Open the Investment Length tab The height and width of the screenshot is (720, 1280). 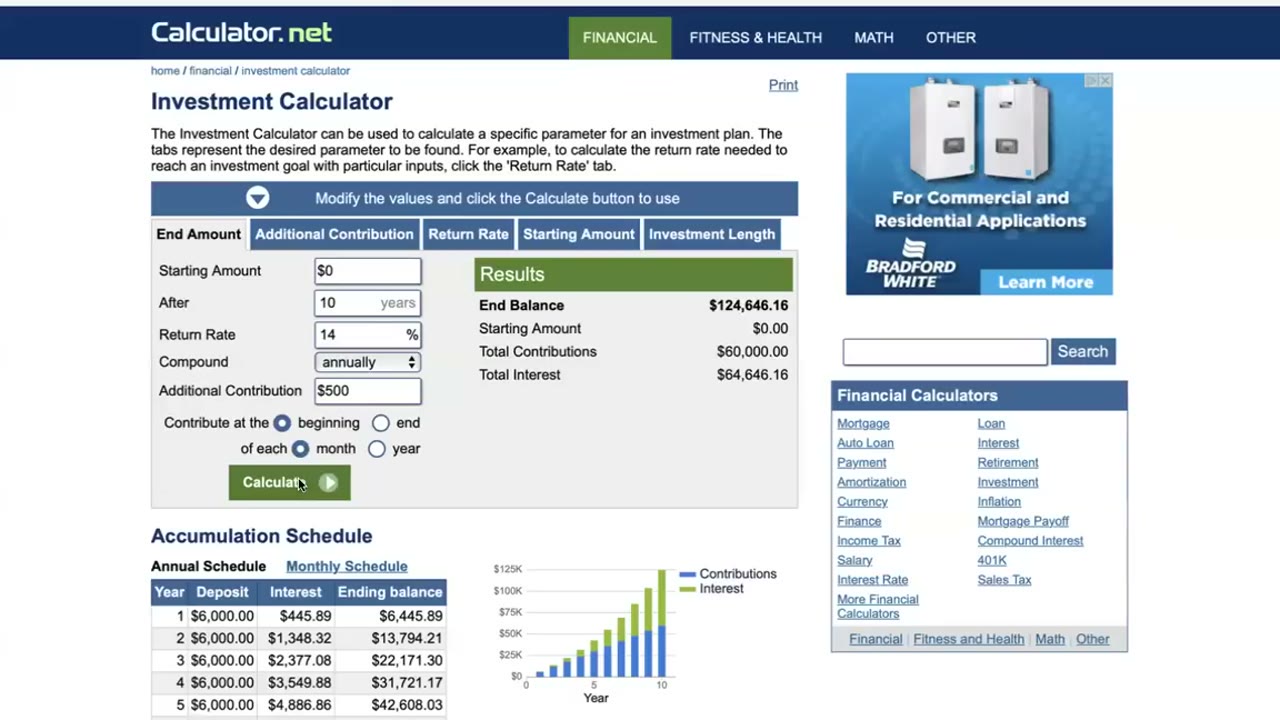click(712, 234)
